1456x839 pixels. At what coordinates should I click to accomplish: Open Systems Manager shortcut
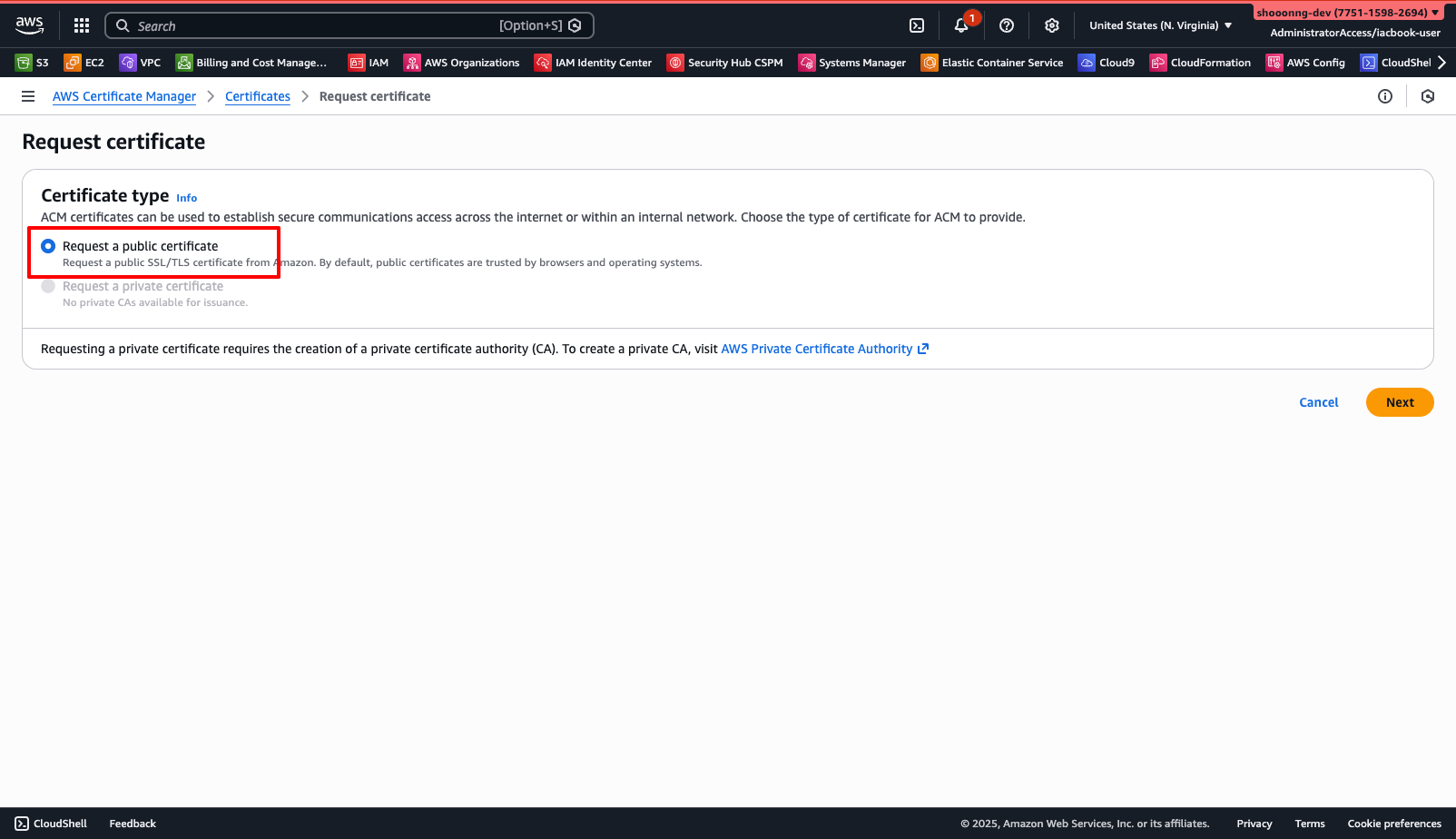pyautogui.click(x=852, y=63)
